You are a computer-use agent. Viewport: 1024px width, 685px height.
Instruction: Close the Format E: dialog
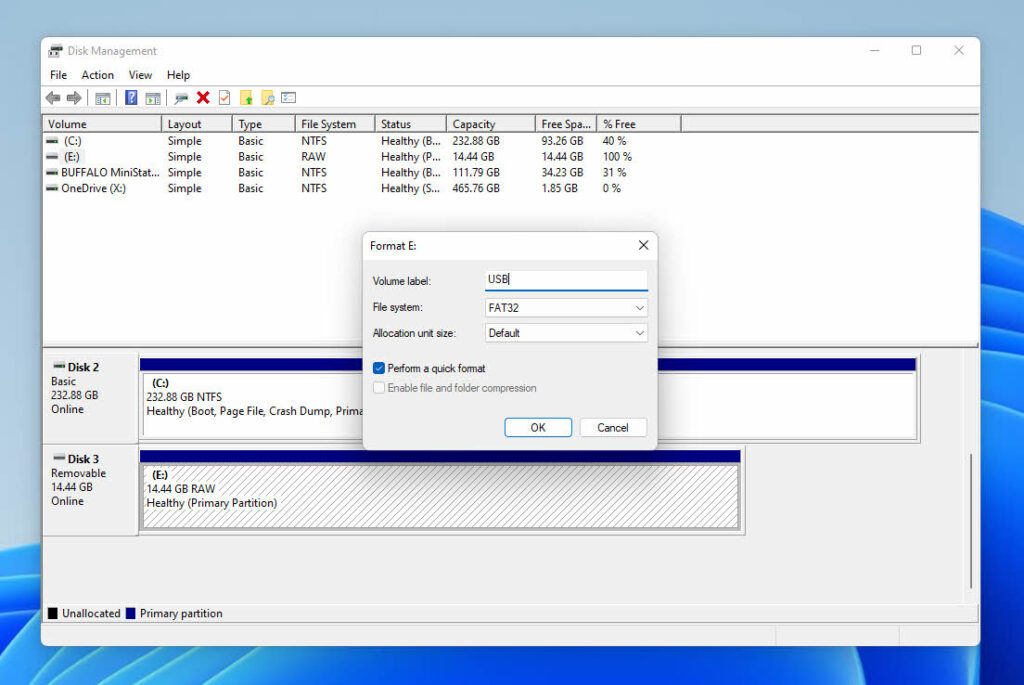pos(643,245)
